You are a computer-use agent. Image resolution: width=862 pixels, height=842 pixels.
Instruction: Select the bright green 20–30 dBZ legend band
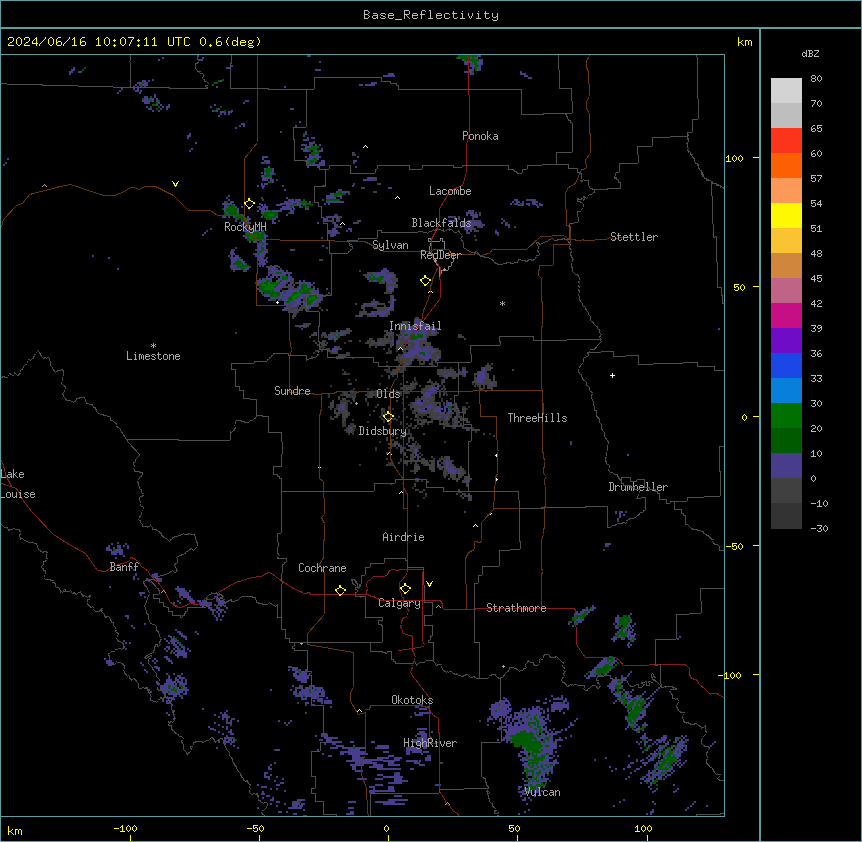click(x=786, y=416)
